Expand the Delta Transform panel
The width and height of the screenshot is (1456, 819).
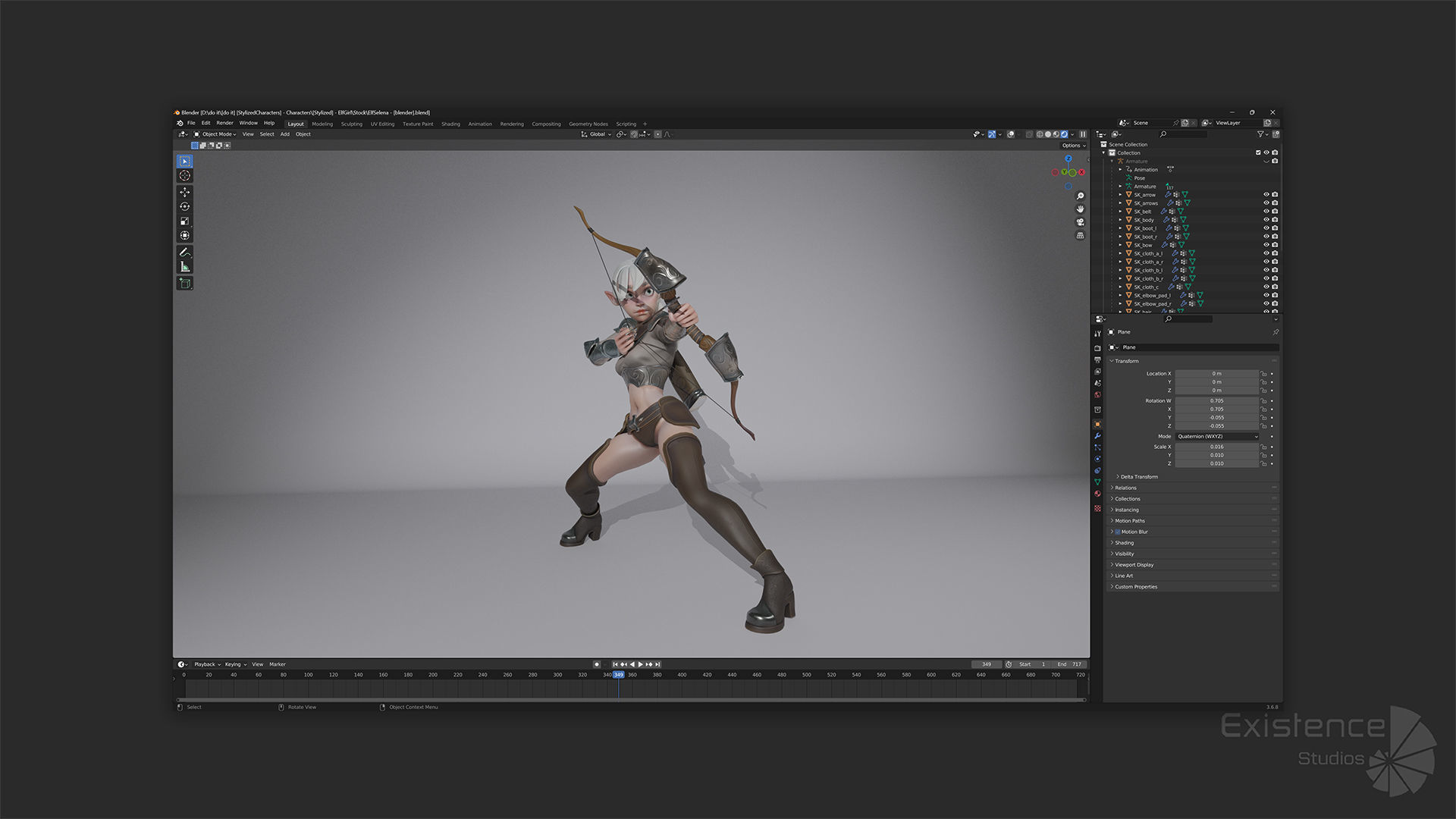tap(1138, 477)
